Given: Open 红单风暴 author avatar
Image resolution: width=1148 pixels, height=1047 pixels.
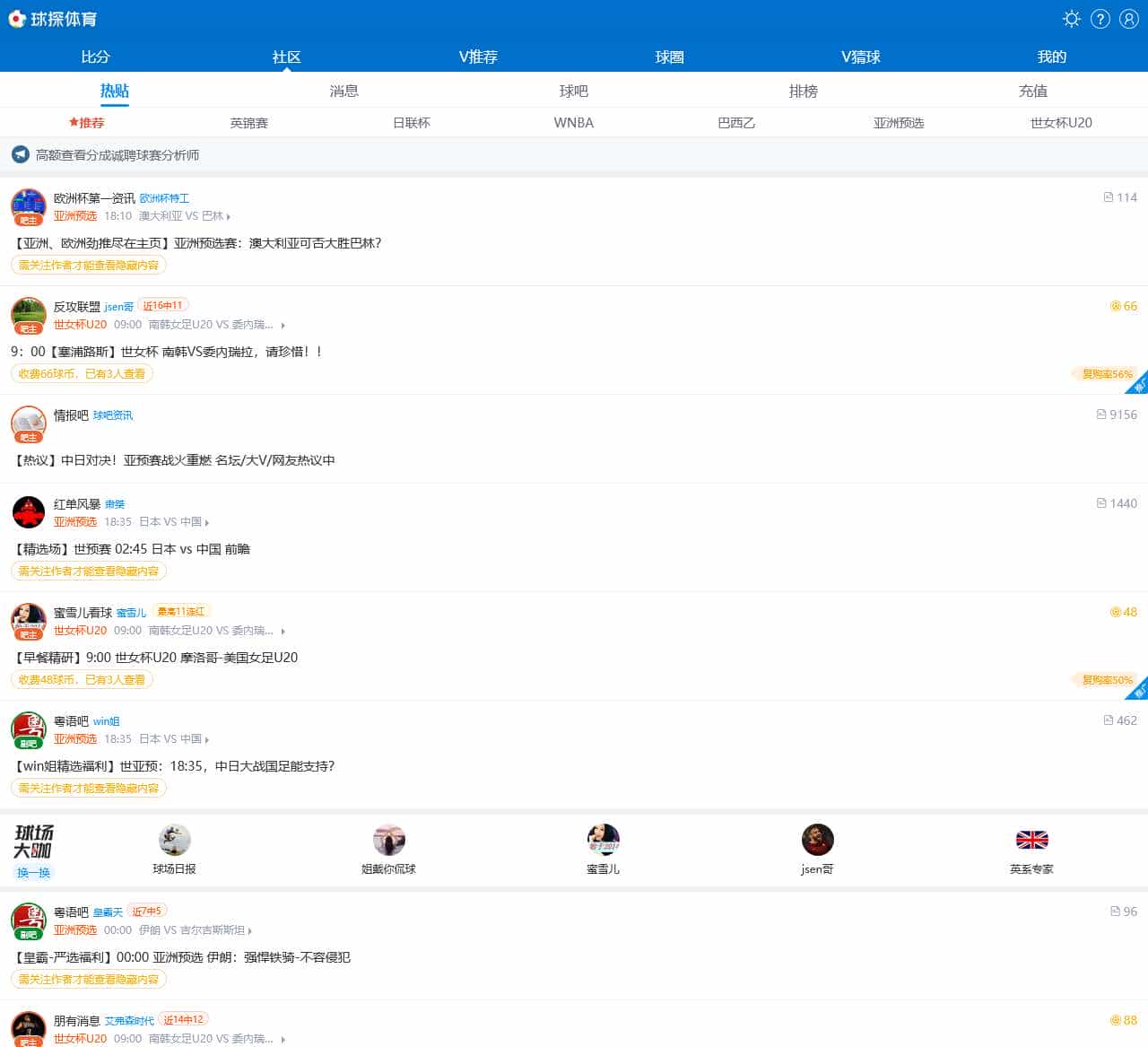Looking at the screenshot, I should pos(29,512).
